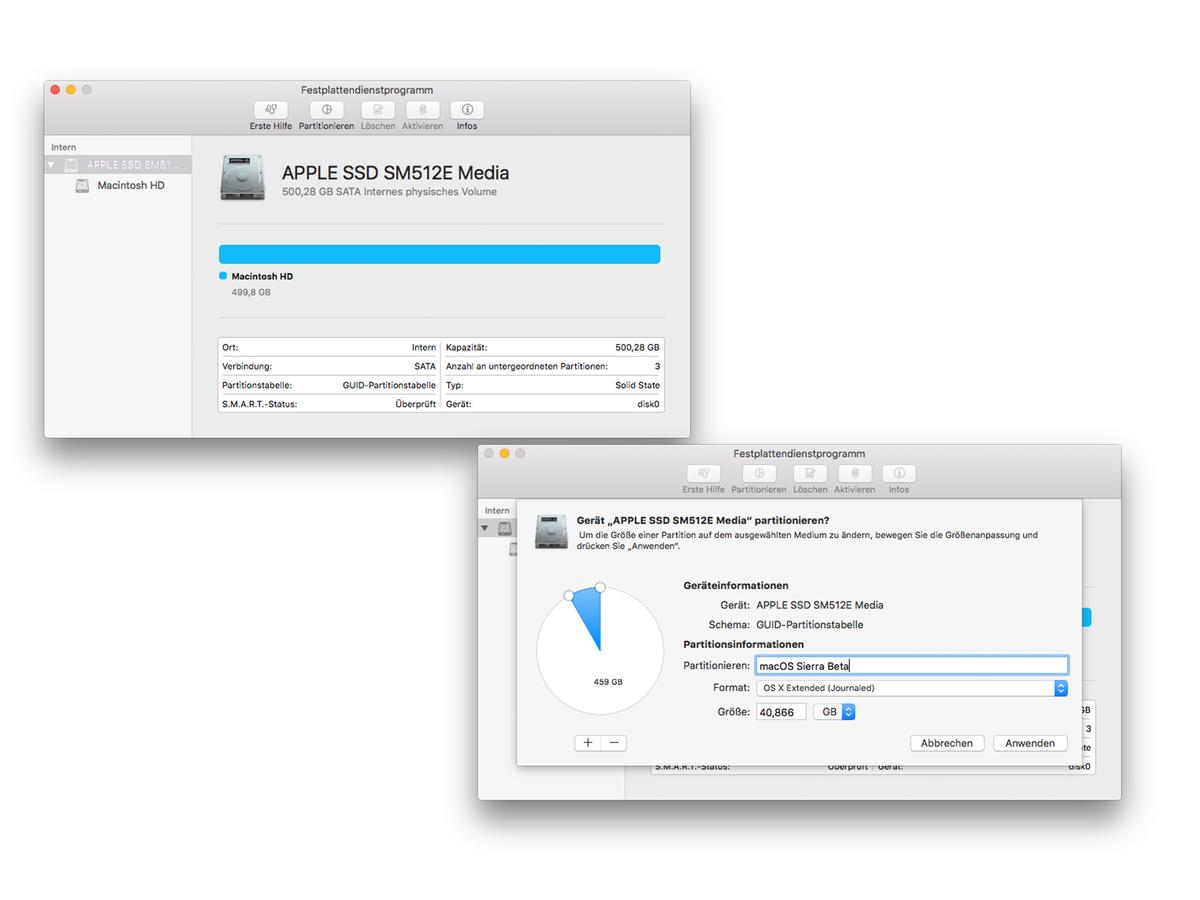Click the Anwenden button
The image size is (1200, 900).
1030,743
